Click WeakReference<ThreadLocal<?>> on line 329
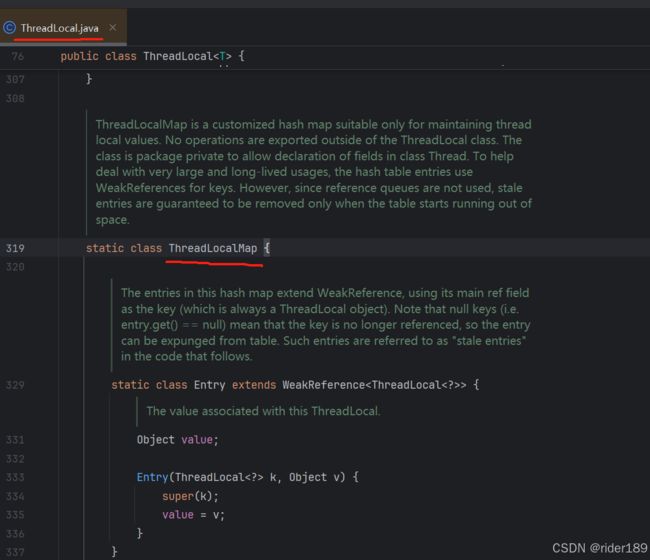 click(374, 385)
